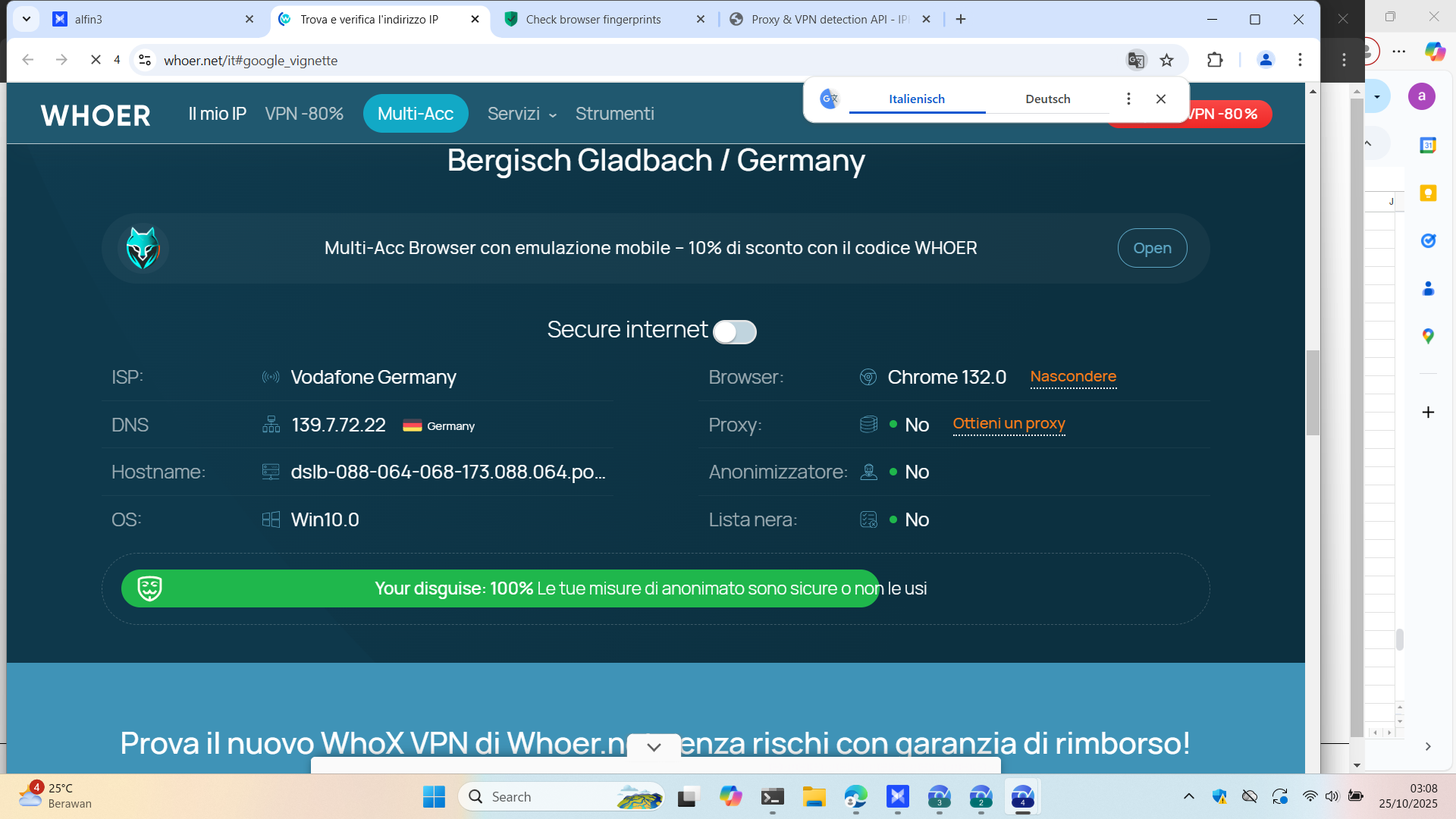1456x819 pixels.
Task: Open a new browser tab
Action: click(x=961, y=19)
